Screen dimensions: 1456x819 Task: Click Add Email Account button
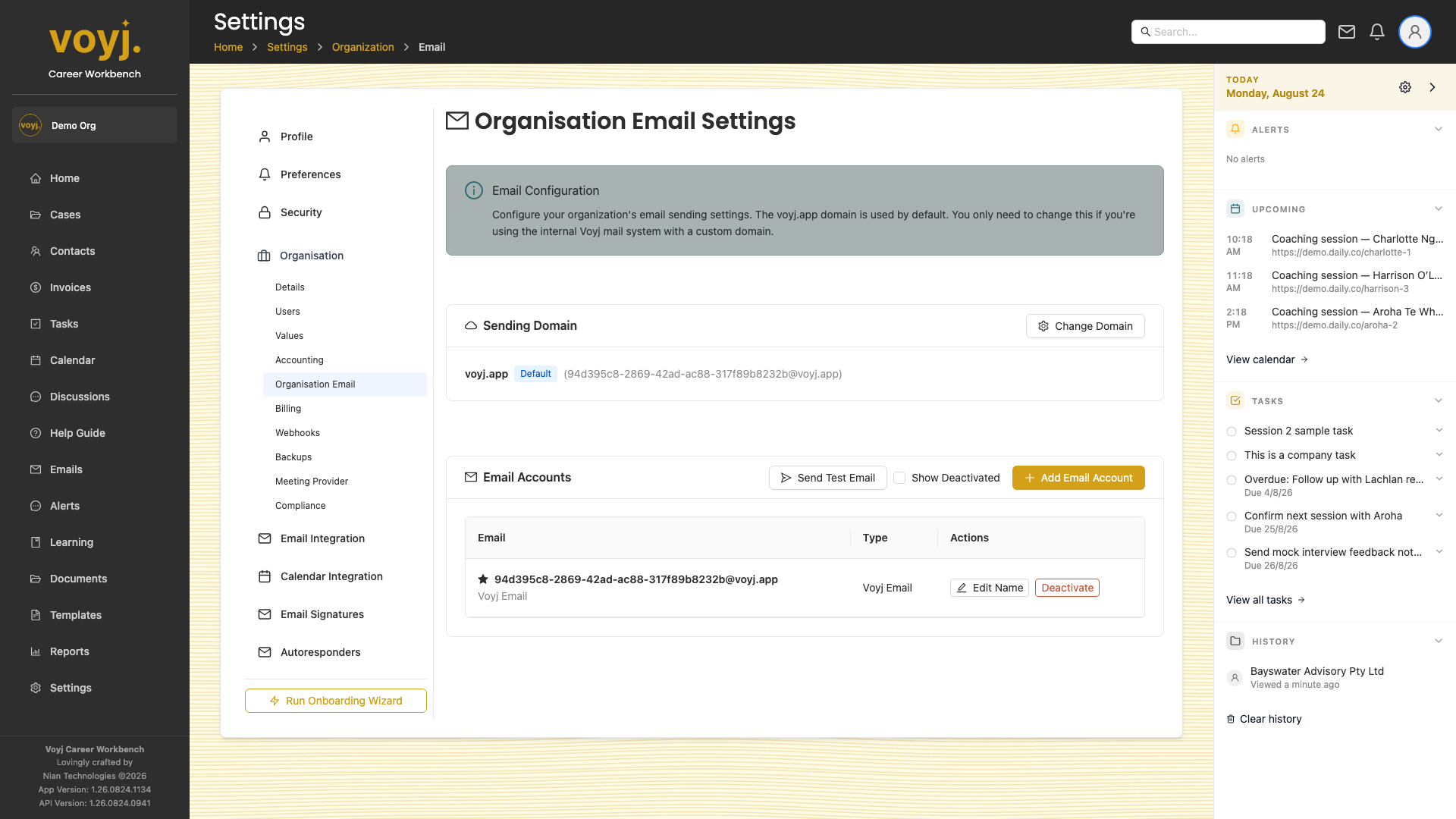(x=1078, y=478)
